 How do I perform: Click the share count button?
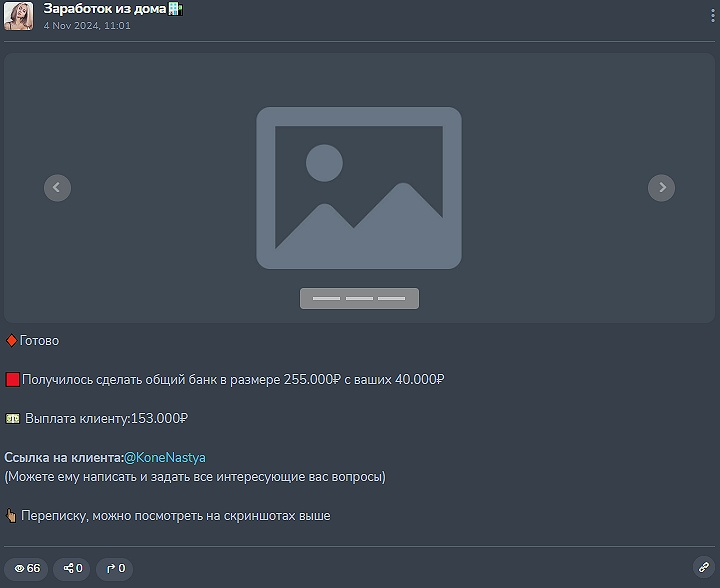pos(73,568)
